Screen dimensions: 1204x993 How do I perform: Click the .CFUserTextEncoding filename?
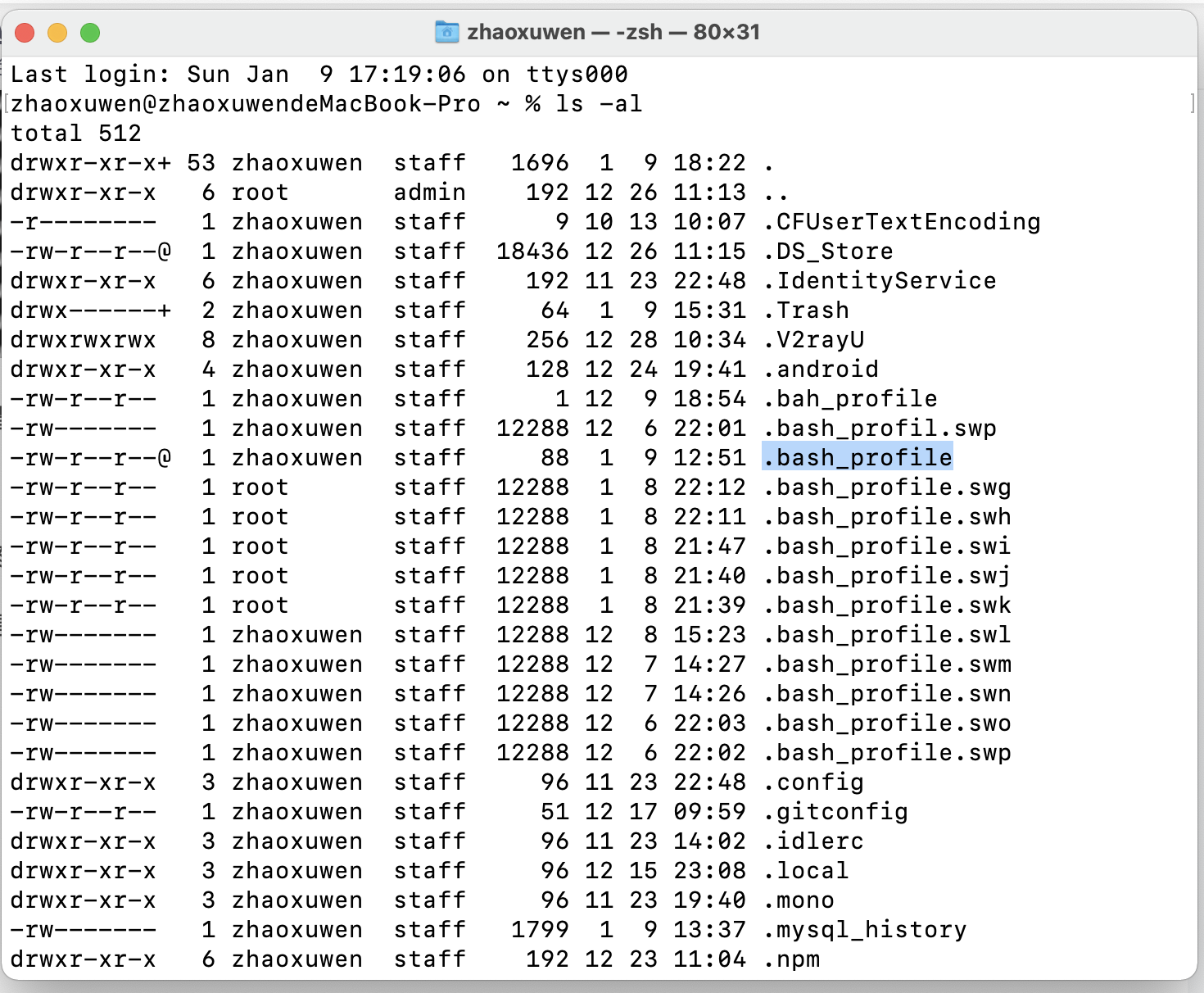pyautogui.click(x=902, y=221)
